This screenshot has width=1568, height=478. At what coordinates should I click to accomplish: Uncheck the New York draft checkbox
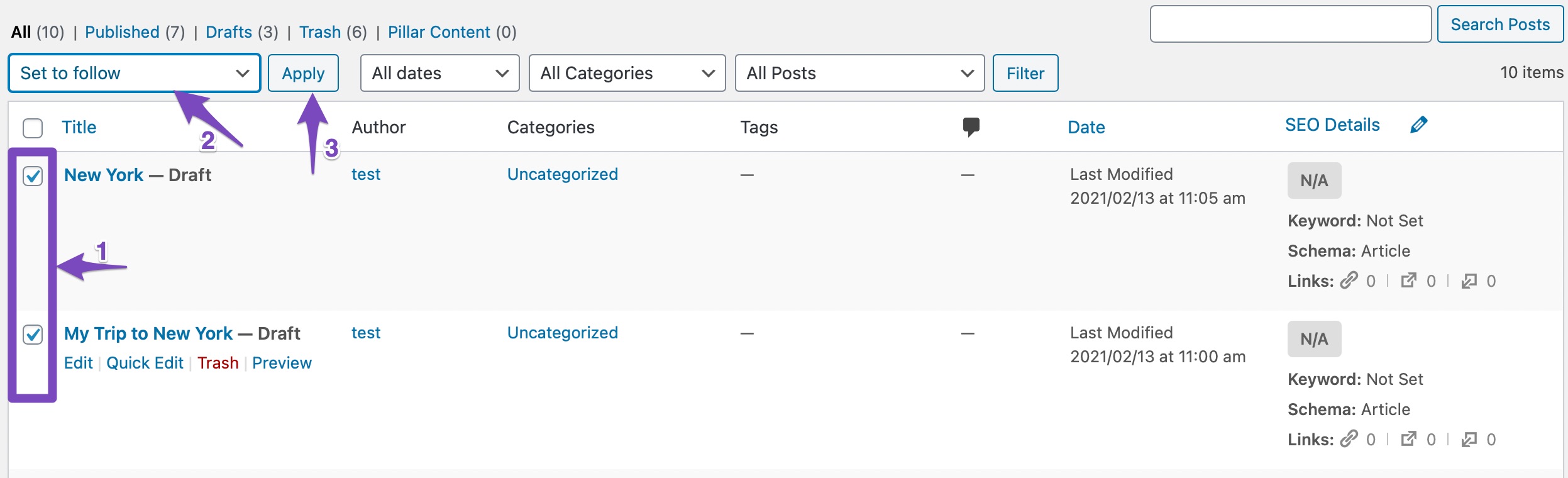coord(33,175)
